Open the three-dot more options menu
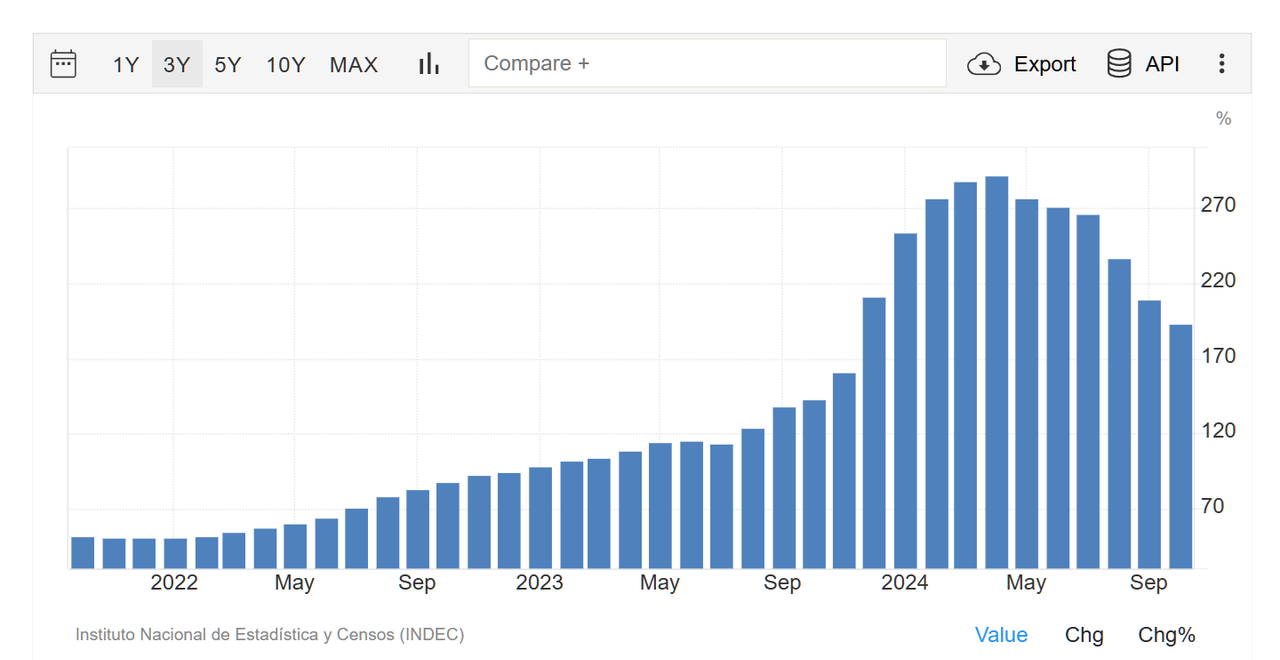This screenshot has height=660, width=1280. [1221, 64]
